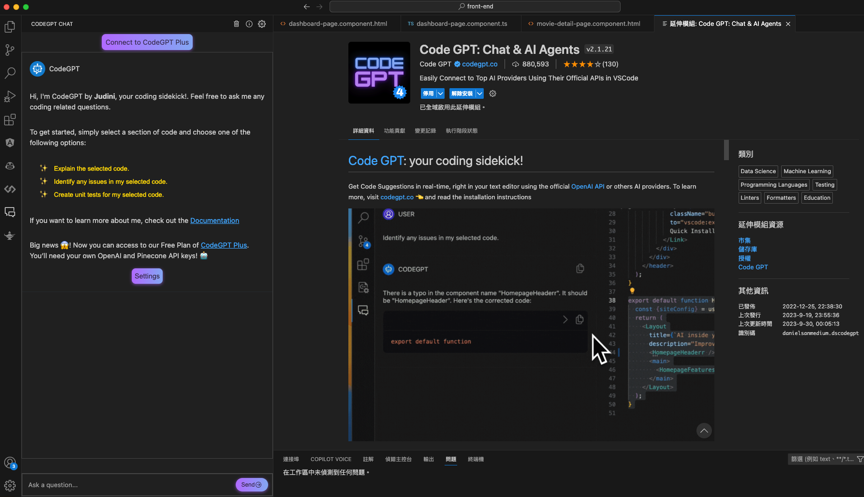The image size is (864, 497).
Task: Open the Terminal (終端機) panel tab
Action: pyautogui.click(x=476, y=459)
